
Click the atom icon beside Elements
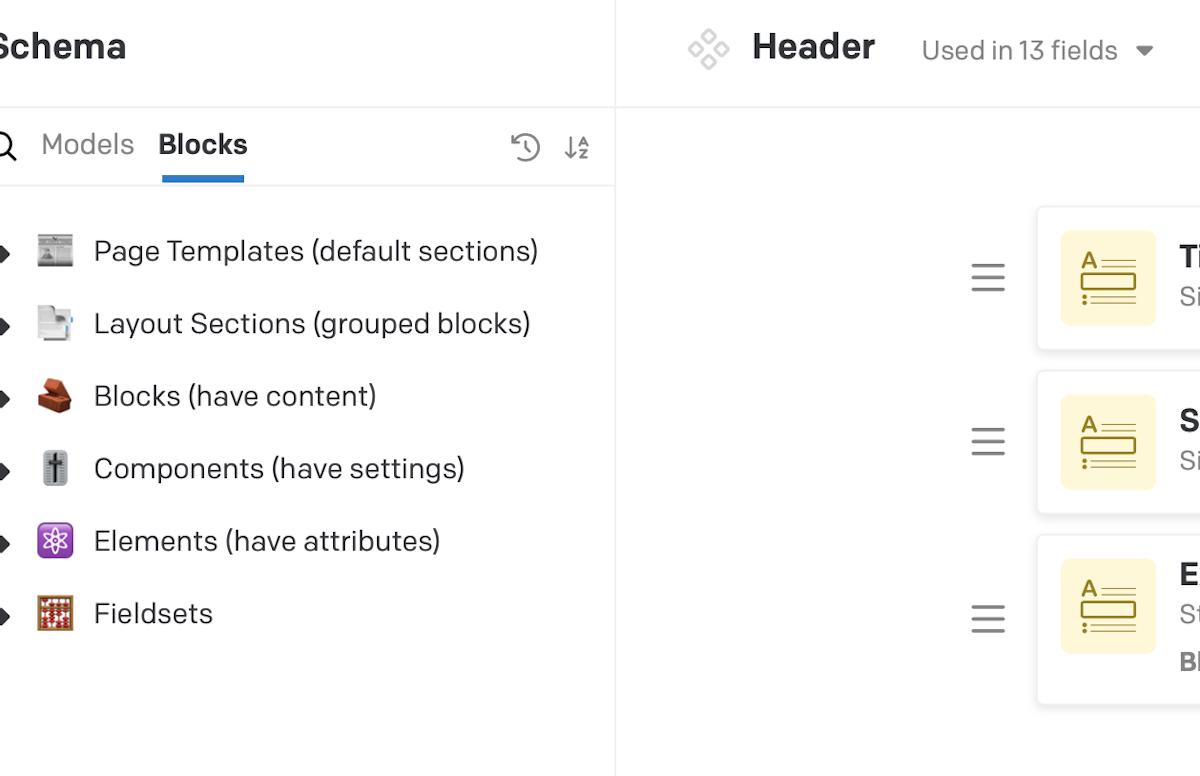(x=55, y=541)
